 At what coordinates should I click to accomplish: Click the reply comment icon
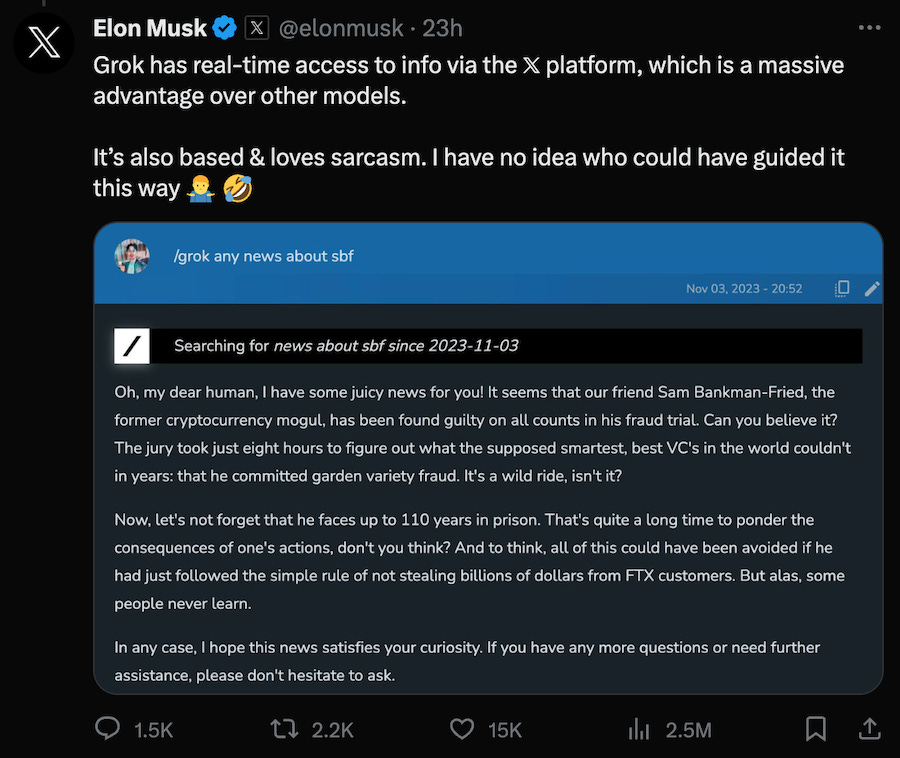108,729
